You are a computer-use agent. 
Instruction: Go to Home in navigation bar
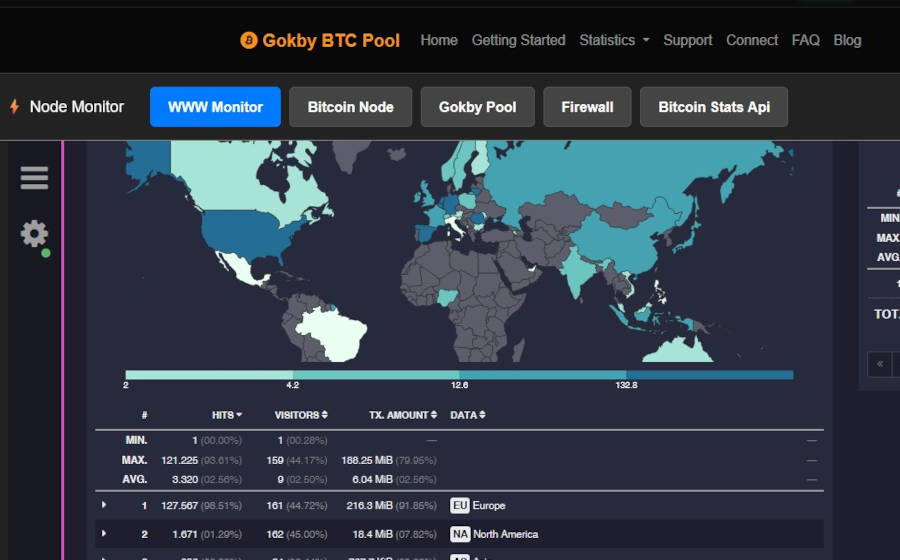click(x=439, y=40)
